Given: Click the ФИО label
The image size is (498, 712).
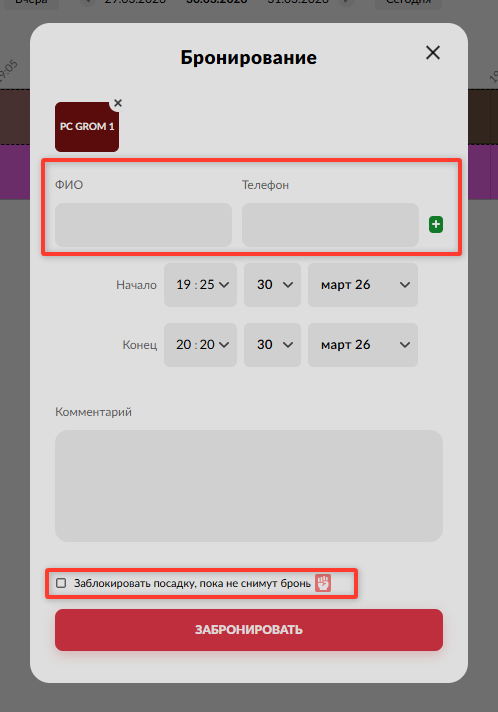Looking at the screenshot, I should click(x=69, y=185).
